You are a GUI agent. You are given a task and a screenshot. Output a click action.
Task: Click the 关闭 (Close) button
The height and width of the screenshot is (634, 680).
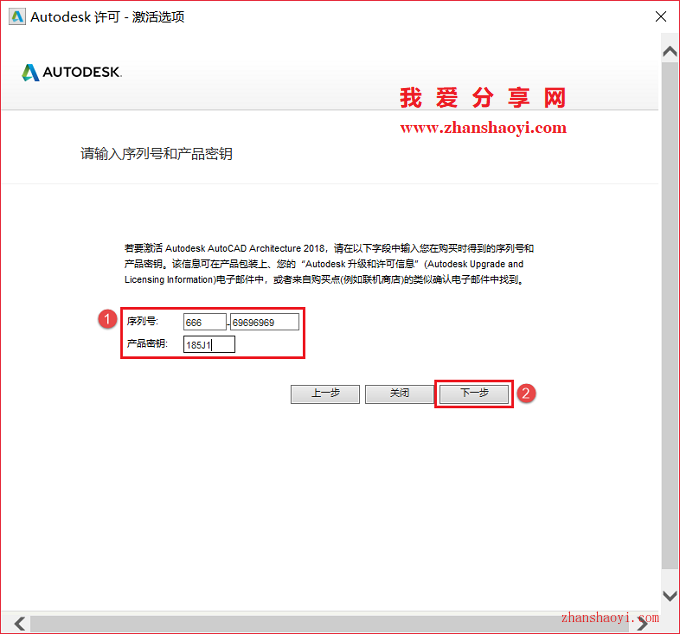399,394
